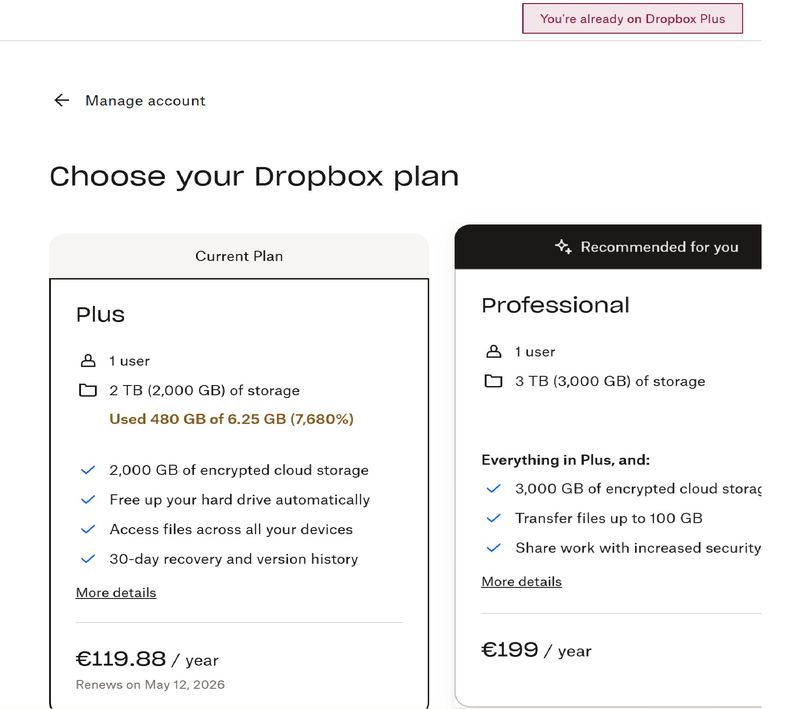Click the folder icon in Professional plan
This screenshot has height=709, width=800.
[493, 381]
